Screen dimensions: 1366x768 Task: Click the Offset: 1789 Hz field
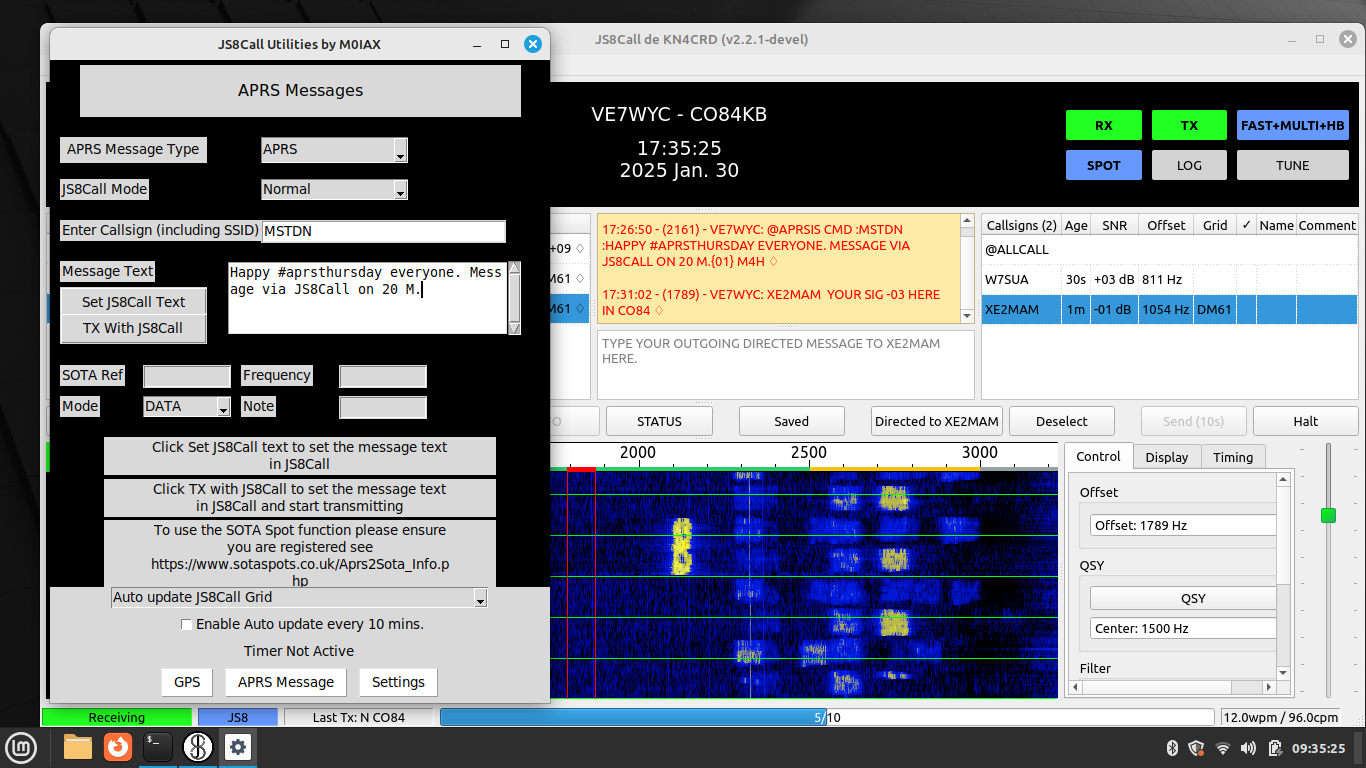[1183, 525]
